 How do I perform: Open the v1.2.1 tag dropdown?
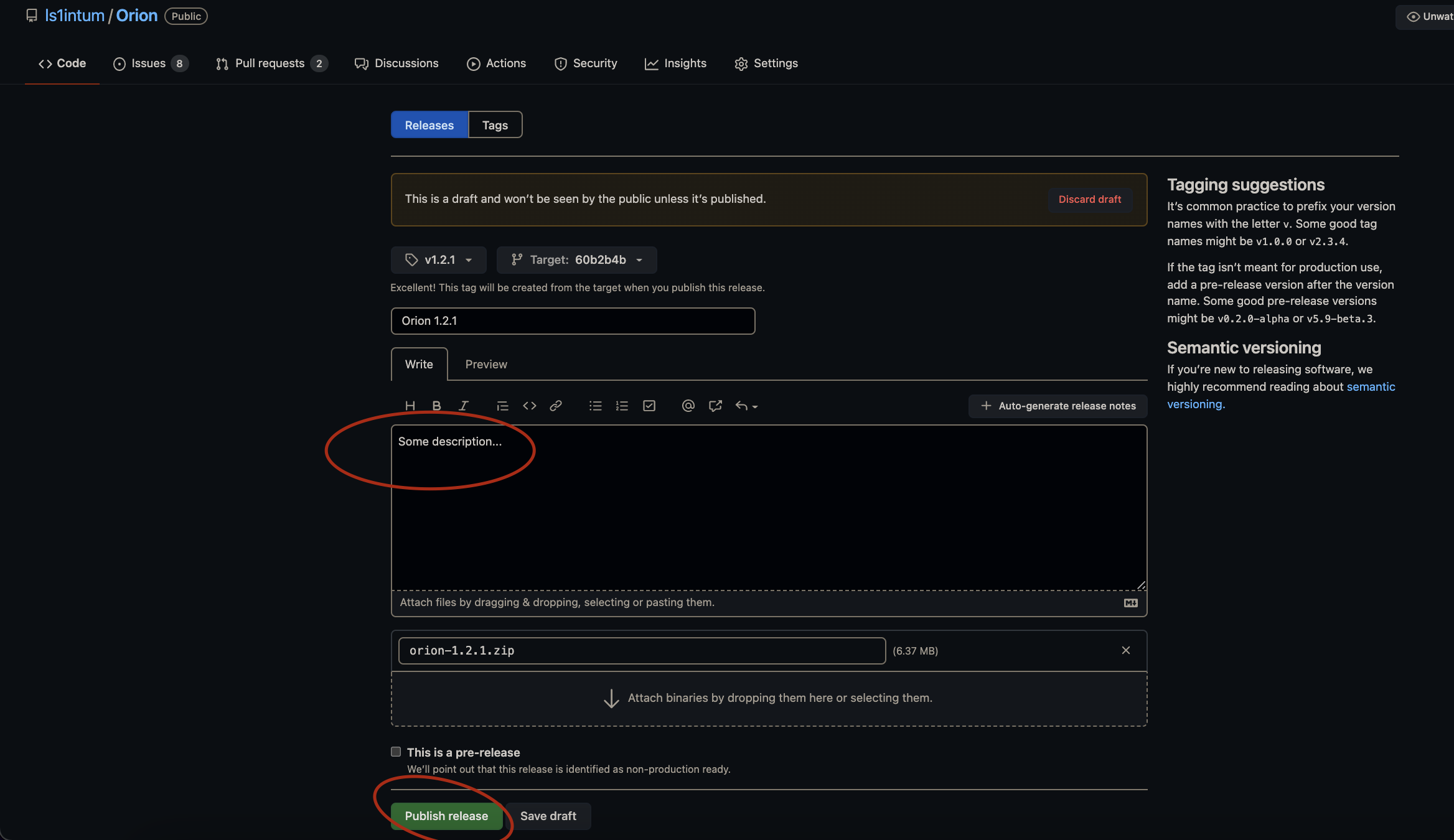[438, 260]
